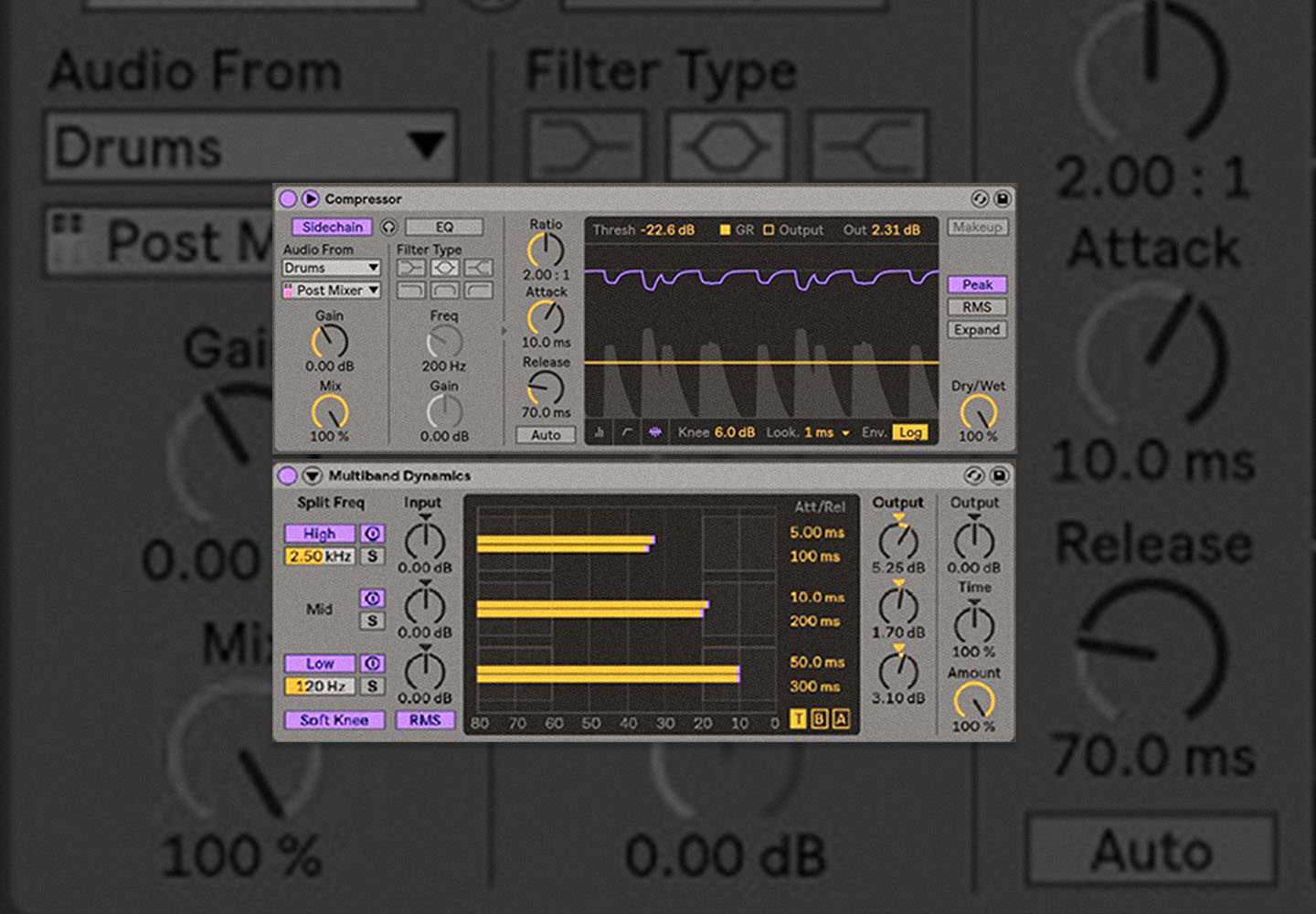Expand Multiband Dynamics sidechain triangle toggle
Image resolution: width=1316 pixels, height=914 pixels.
point(312,475)
